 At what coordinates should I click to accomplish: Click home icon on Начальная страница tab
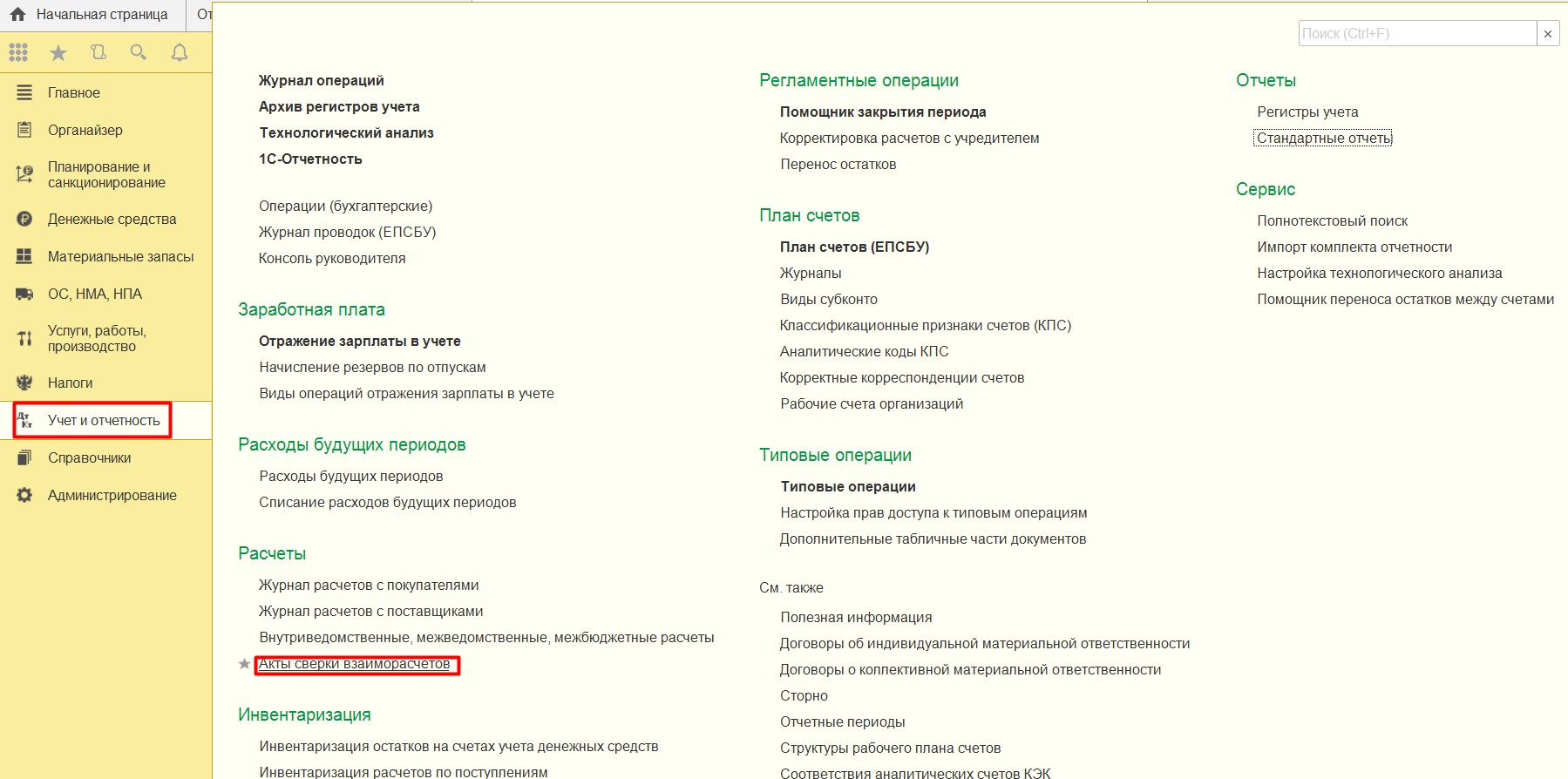pos(17,14)
